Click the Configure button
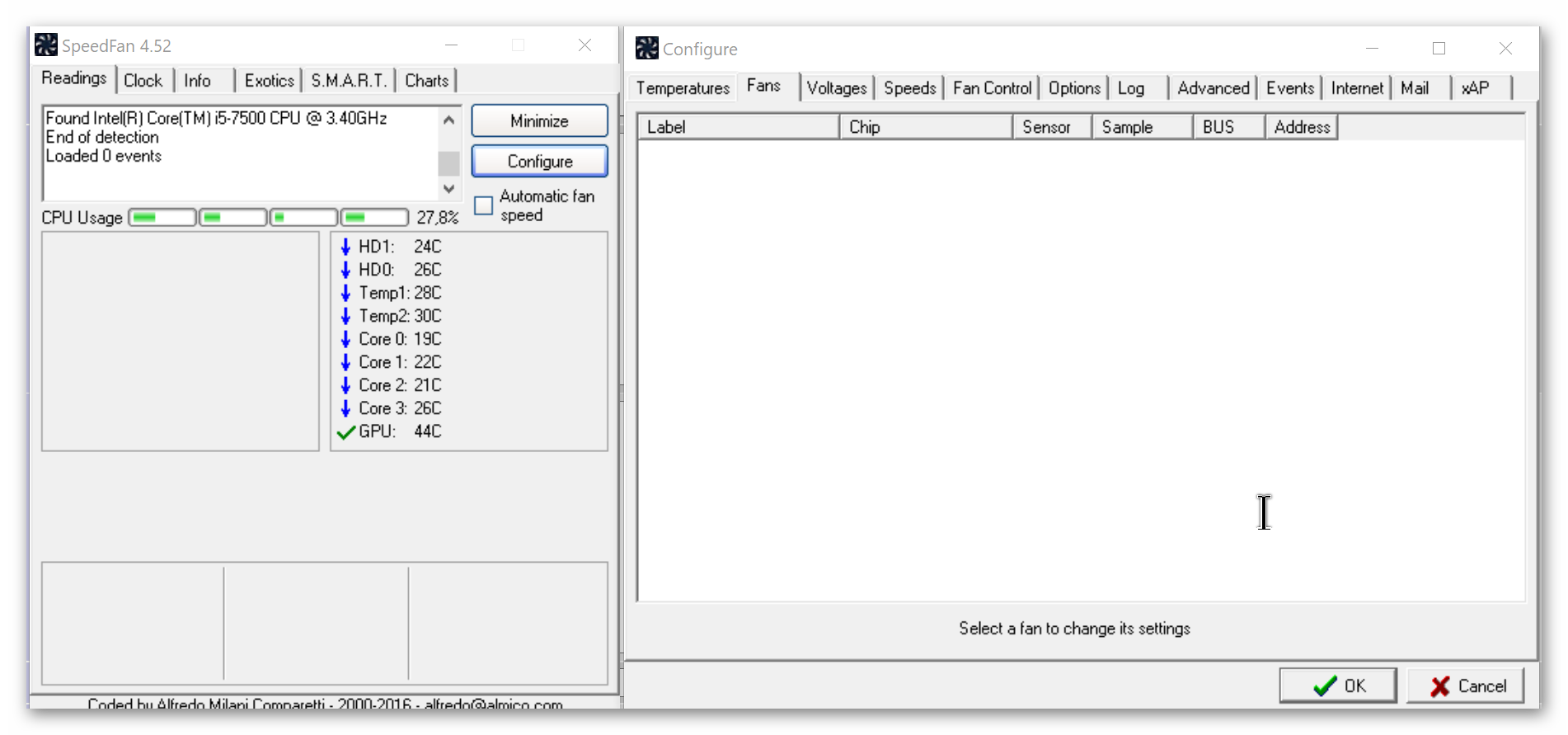The width and height of the screenshot is (1568, 735). coord(539,162)
